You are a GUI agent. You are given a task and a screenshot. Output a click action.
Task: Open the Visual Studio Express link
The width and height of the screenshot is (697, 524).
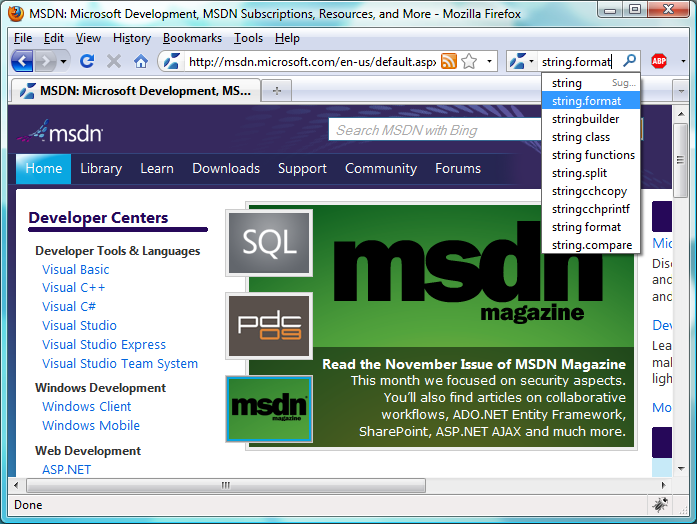104,344
